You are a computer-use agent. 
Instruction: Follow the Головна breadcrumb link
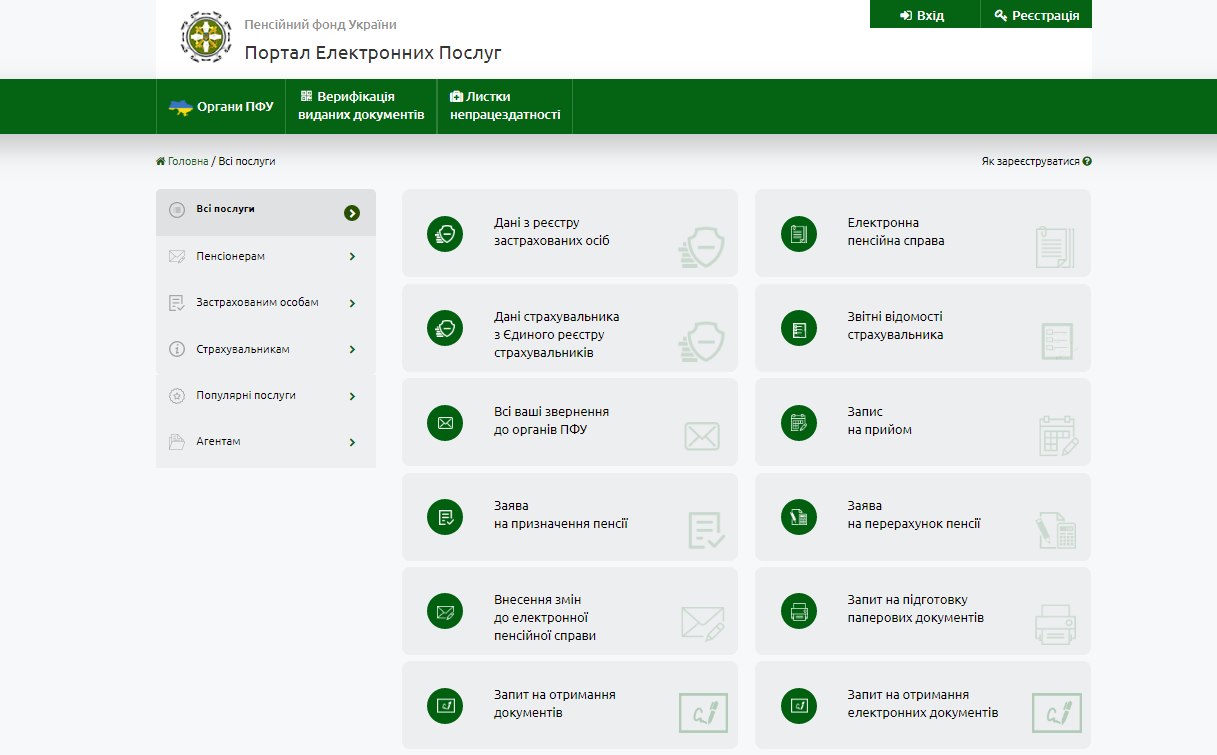pyautogui.click(x=188, y=161)
